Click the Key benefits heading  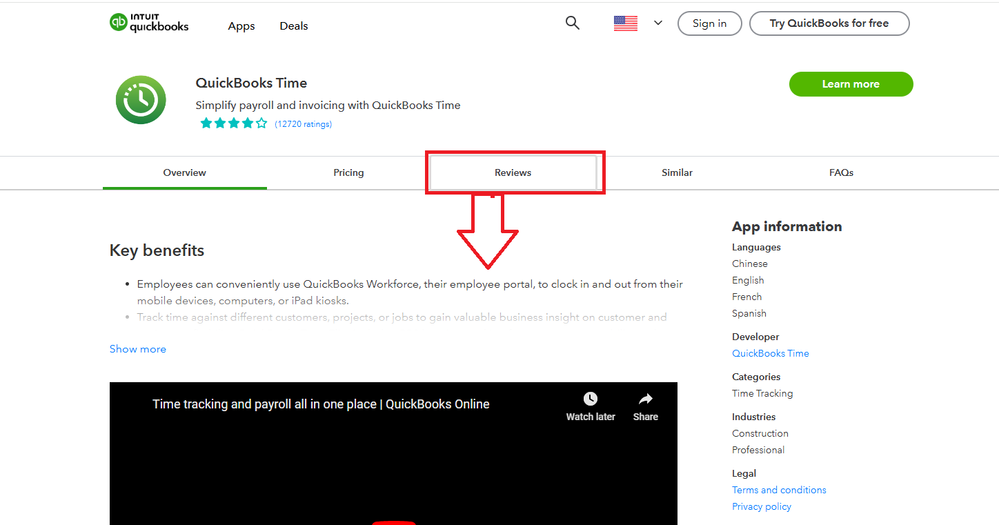point(157,250)
